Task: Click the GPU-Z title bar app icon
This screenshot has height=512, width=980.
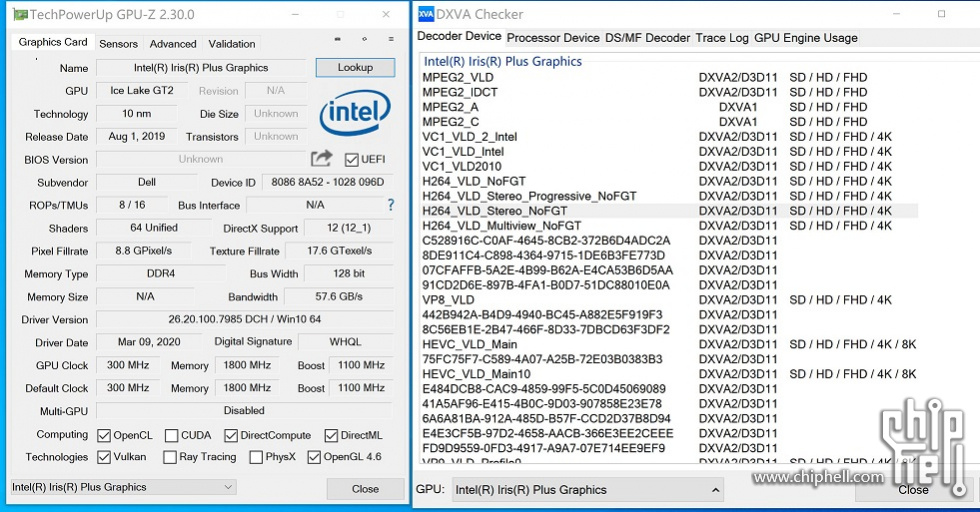Action: point(20,14)
